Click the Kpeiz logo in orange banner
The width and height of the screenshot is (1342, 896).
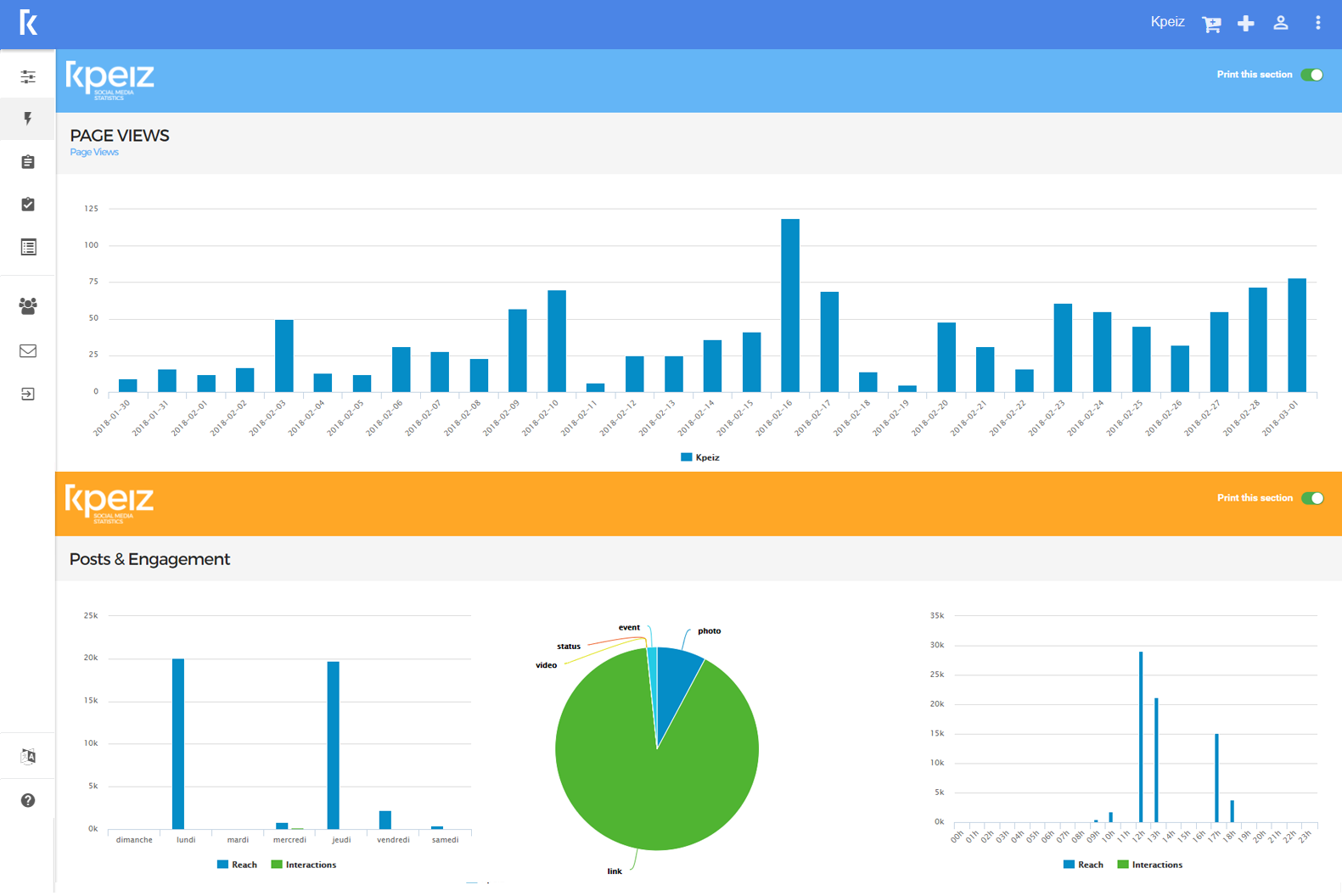pyautogui.click(x=110, y=504)
